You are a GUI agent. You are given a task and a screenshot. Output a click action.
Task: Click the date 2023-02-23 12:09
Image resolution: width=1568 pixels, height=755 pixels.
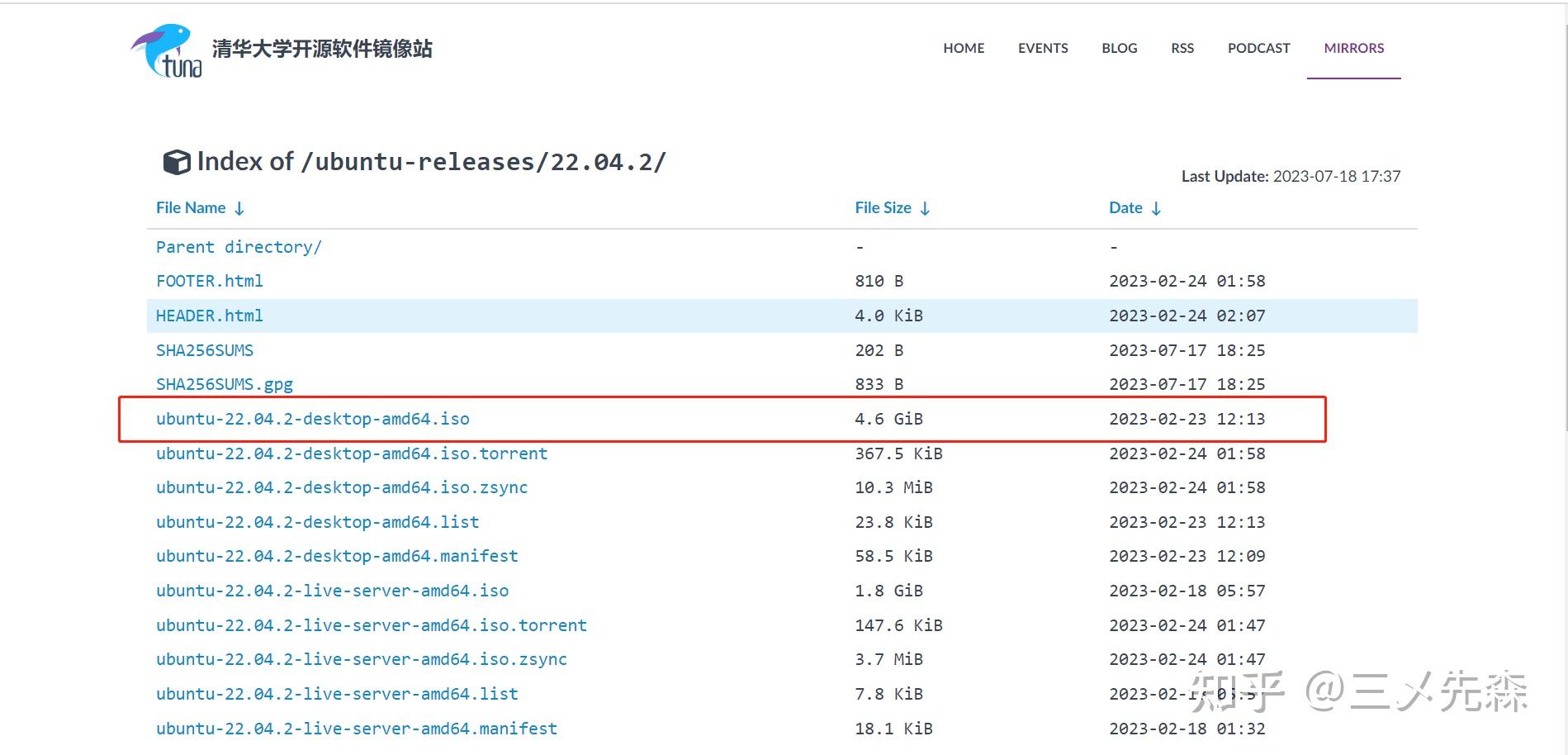coord(1187,556)
